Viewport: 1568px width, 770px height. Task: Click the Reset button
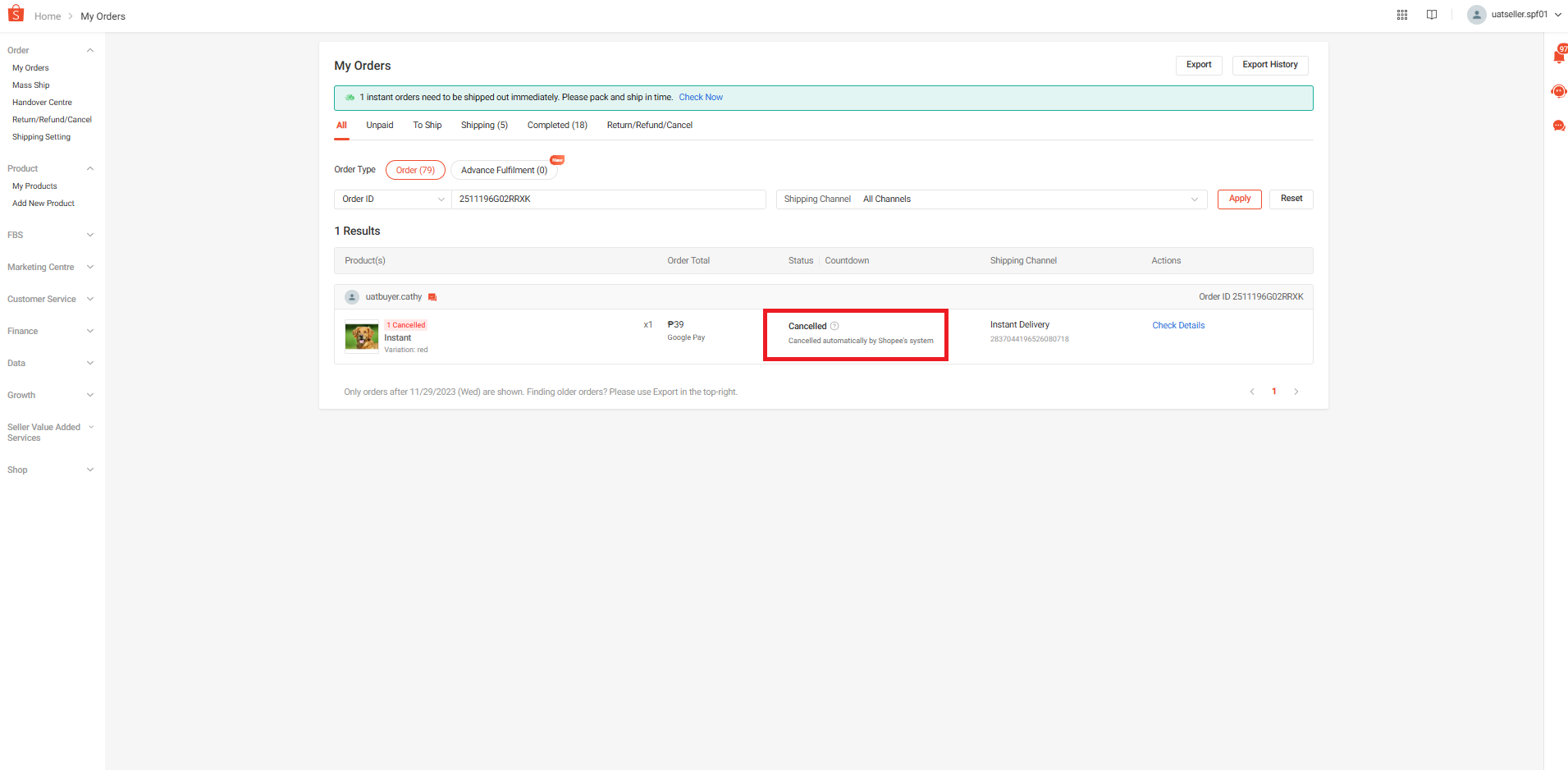1291,199
